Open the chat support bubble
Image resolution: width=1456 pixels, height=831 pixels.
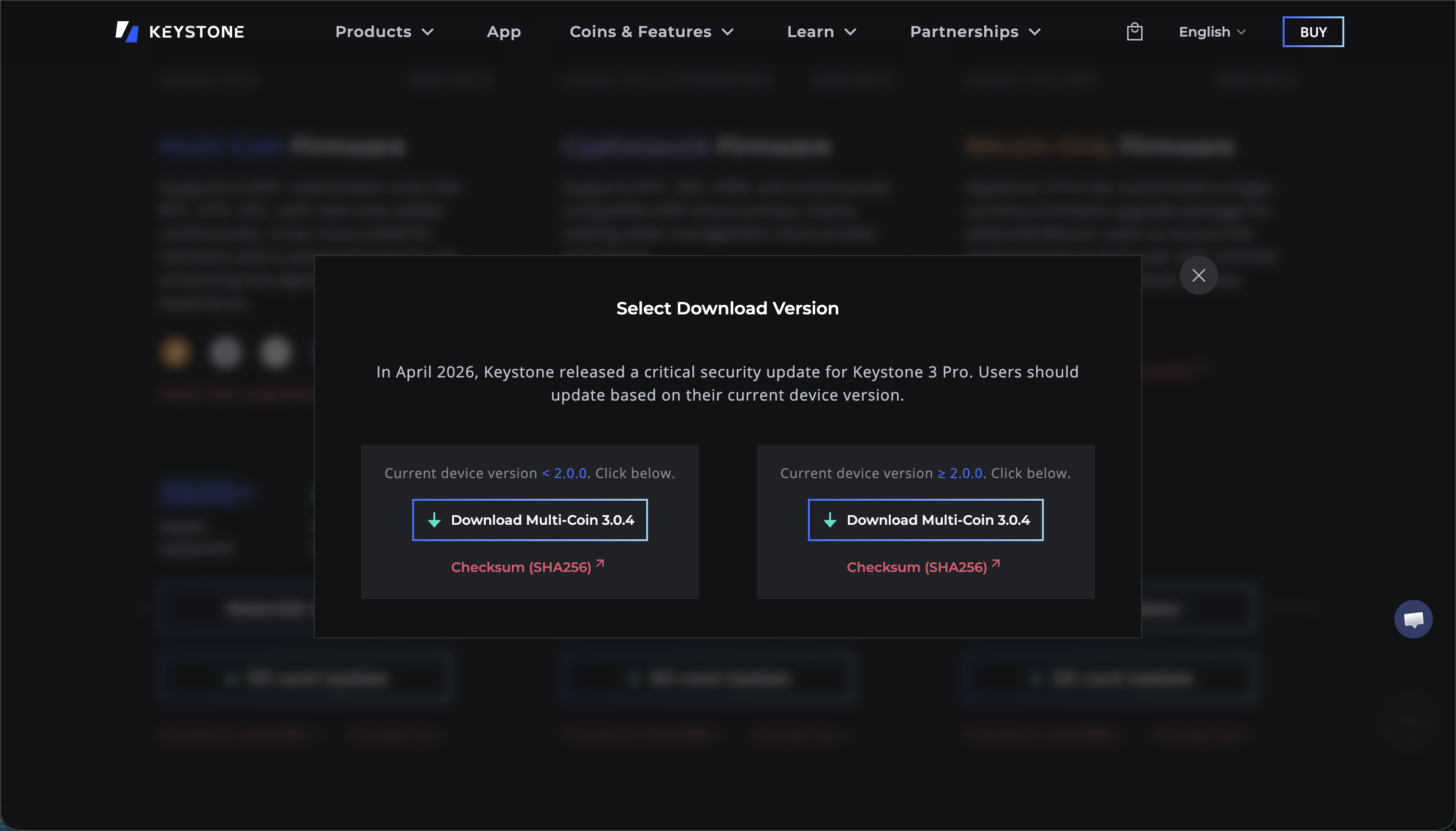coord(1413,619)
